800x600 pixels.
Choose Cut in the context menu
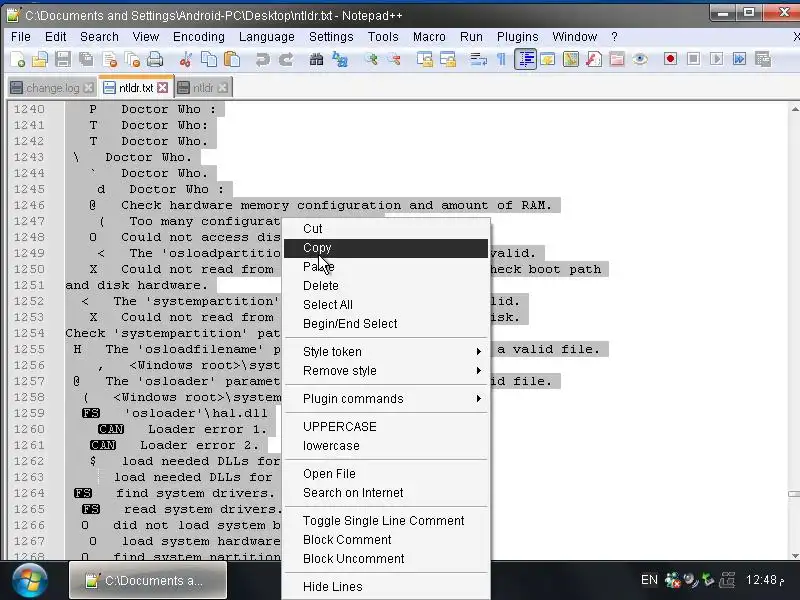point(386,229)
